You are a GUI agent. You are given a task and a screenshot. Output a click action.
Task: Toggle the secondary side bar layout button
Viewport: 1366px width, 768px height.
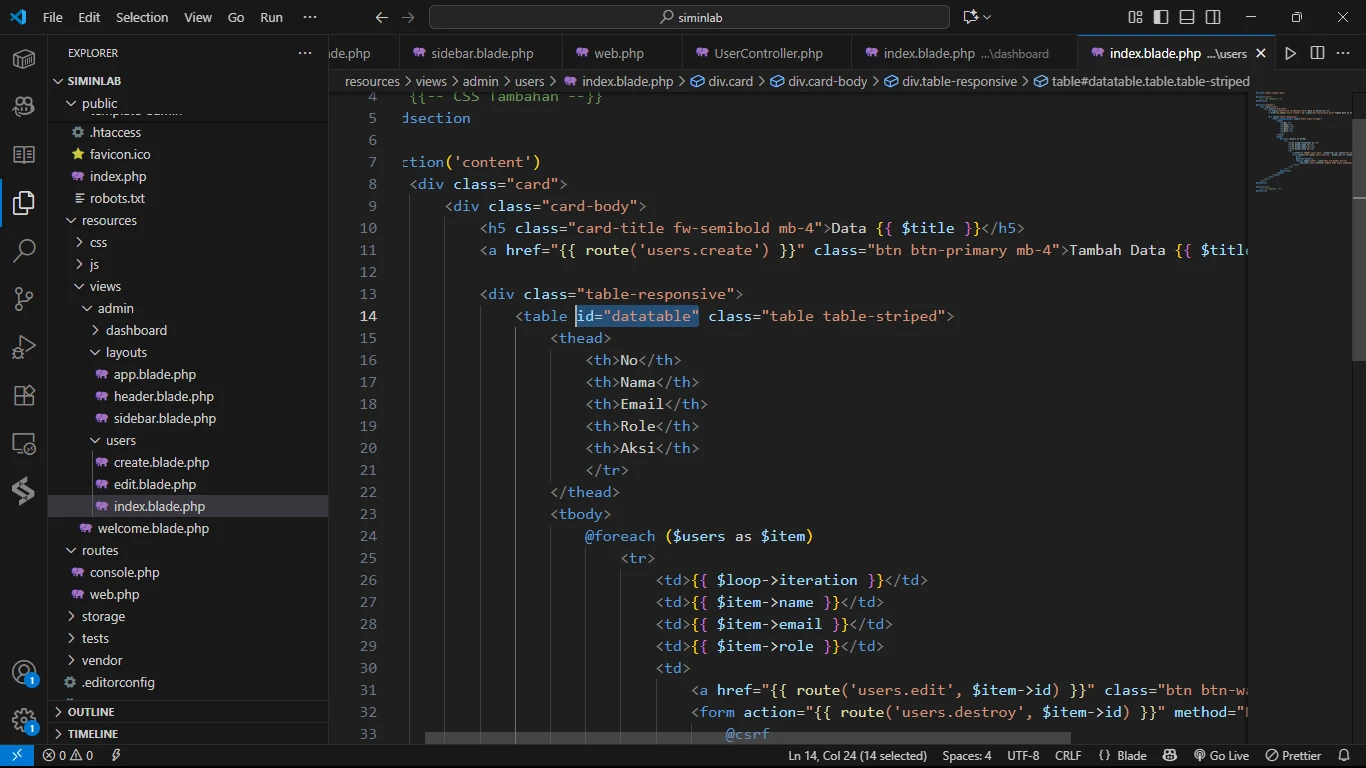[1213, 17]
